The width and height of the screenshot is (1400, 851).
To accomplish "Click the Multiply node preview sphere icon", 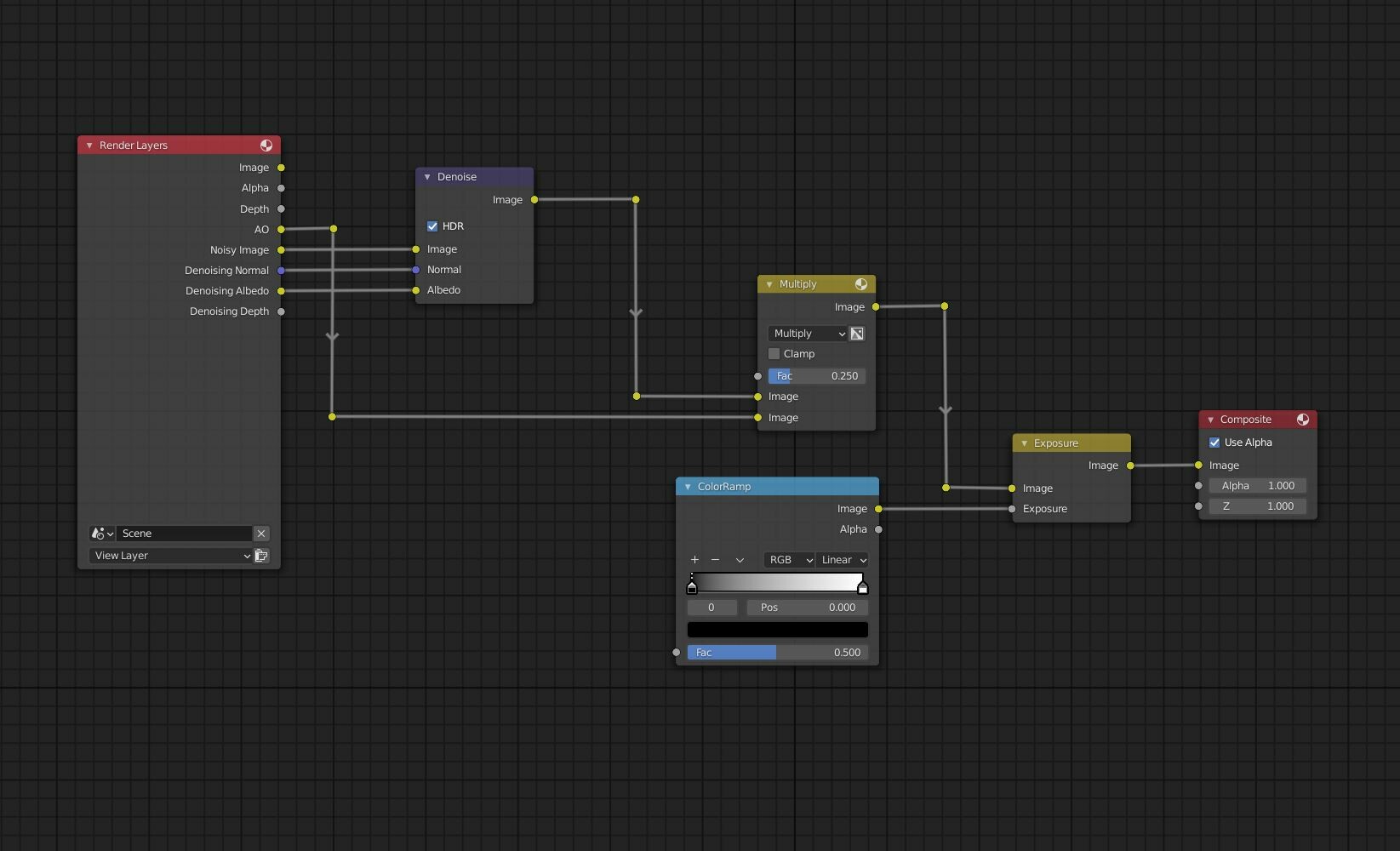I will (861, 284).
